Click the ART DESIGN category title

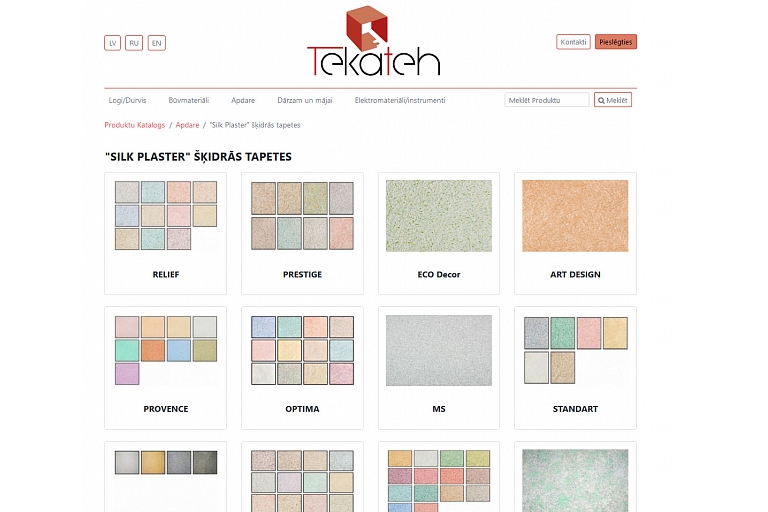[x=575, y=274]
